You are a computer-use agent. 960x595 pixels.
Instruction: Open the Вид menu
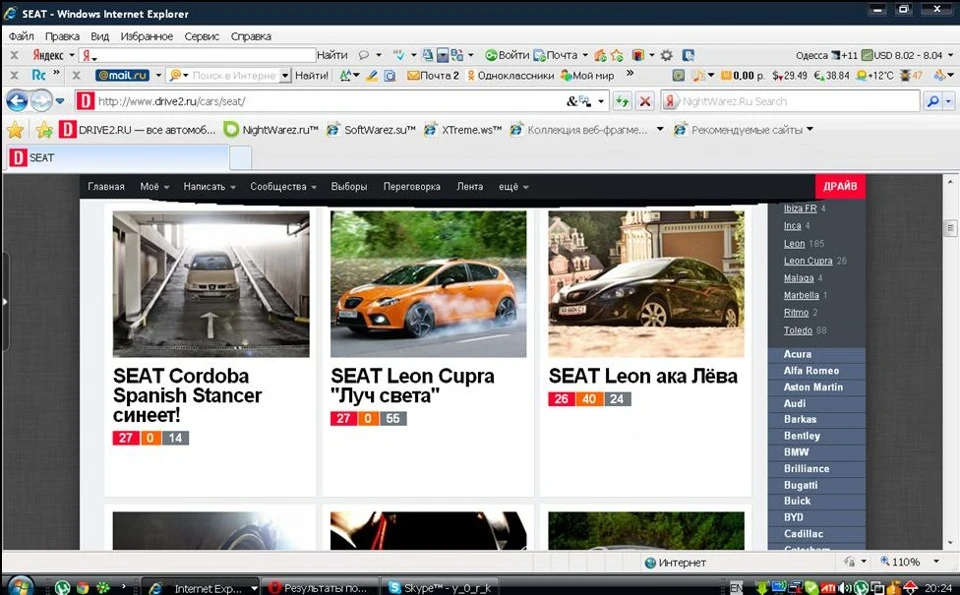coord(100,36)
